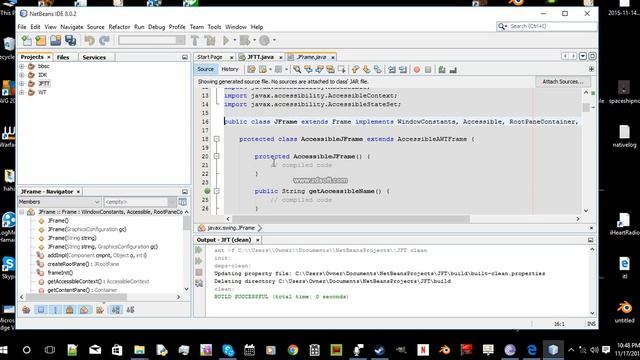Switch to the Services tab
The height and width of the screenshot is (360, 640).
coord(94,57)
